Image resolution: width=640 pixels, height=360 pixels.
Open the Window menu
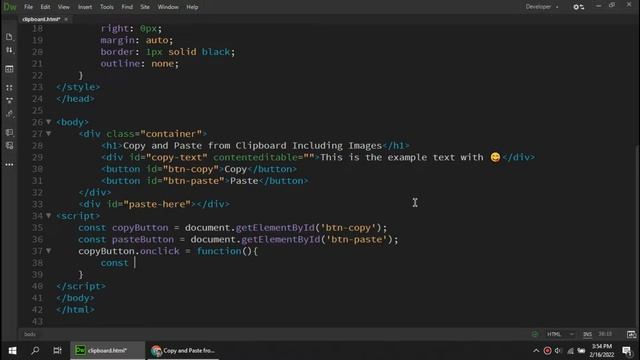pos(168,7)
